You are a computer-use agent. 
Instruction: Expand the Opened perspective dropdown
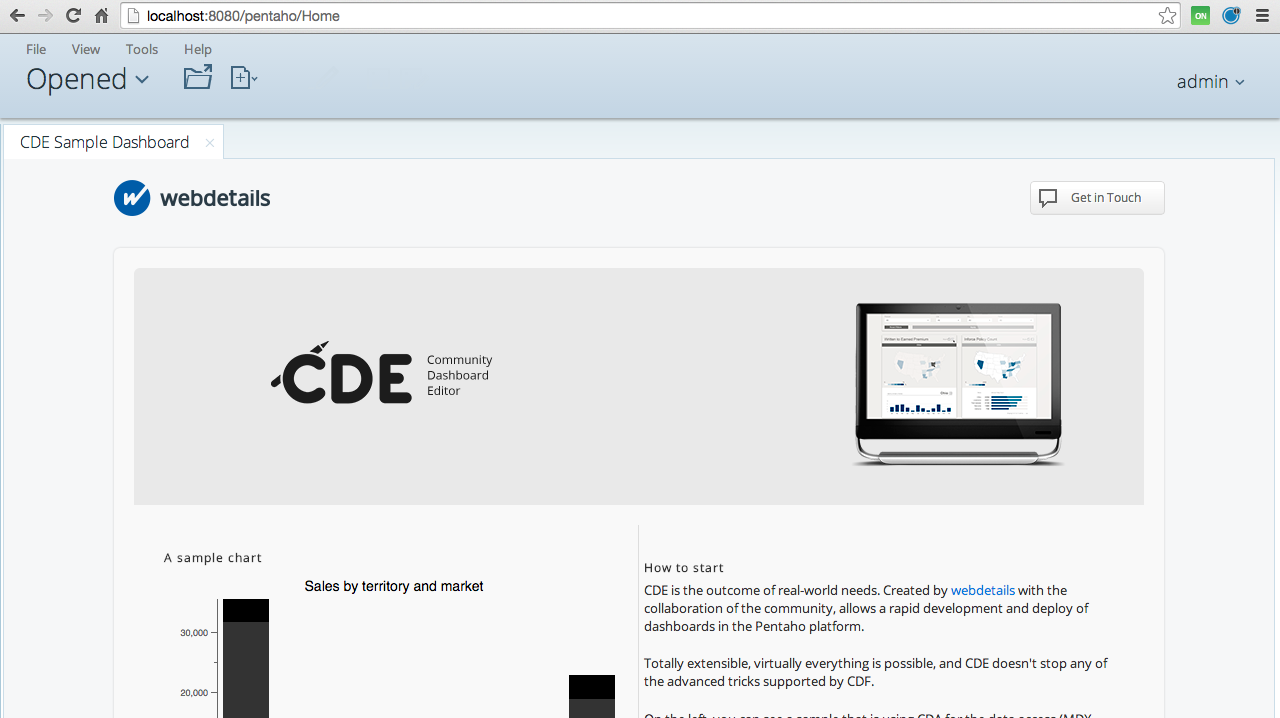click(88, 79)
